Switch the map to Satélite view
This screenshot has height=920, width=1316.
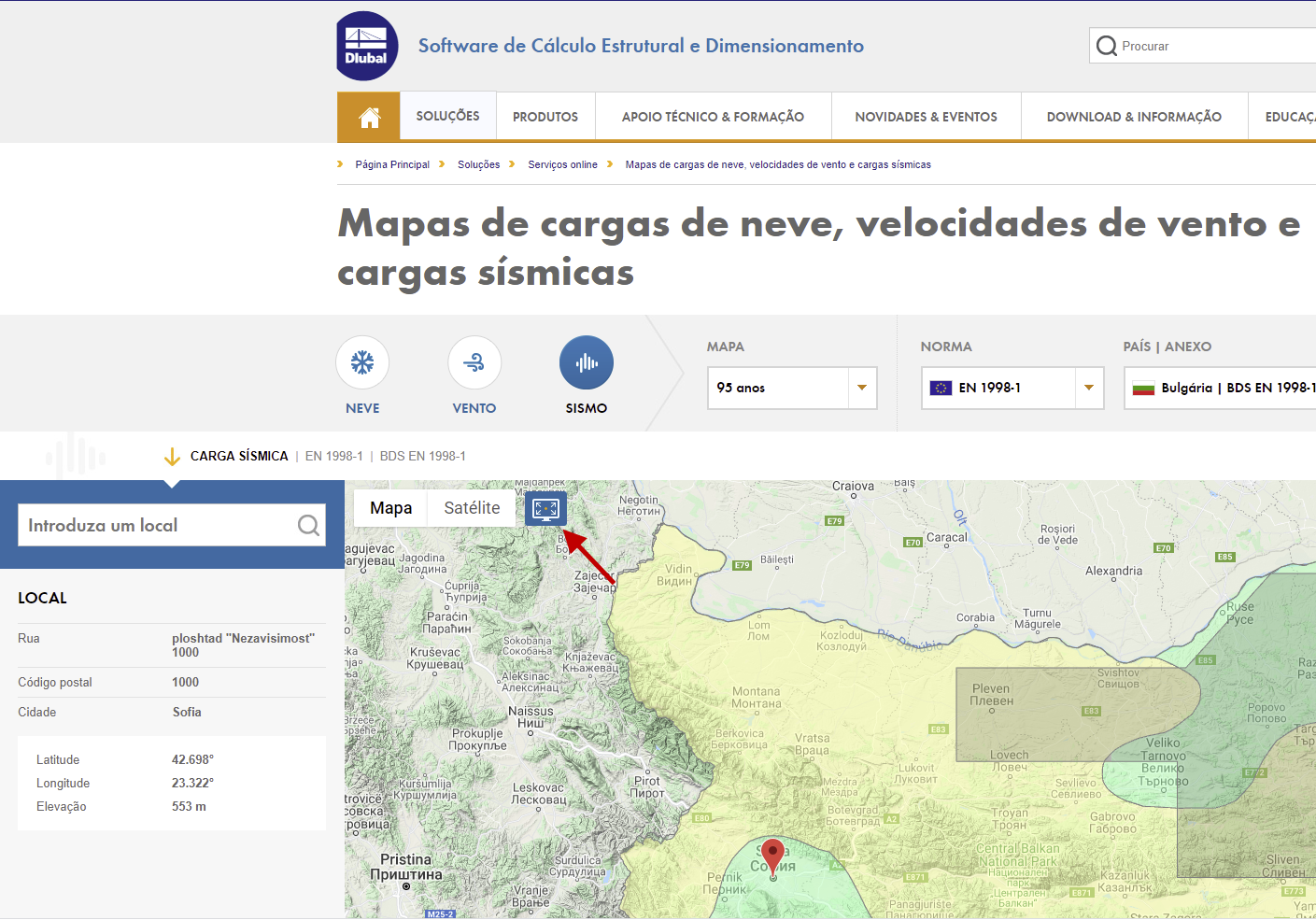[471, 507]
